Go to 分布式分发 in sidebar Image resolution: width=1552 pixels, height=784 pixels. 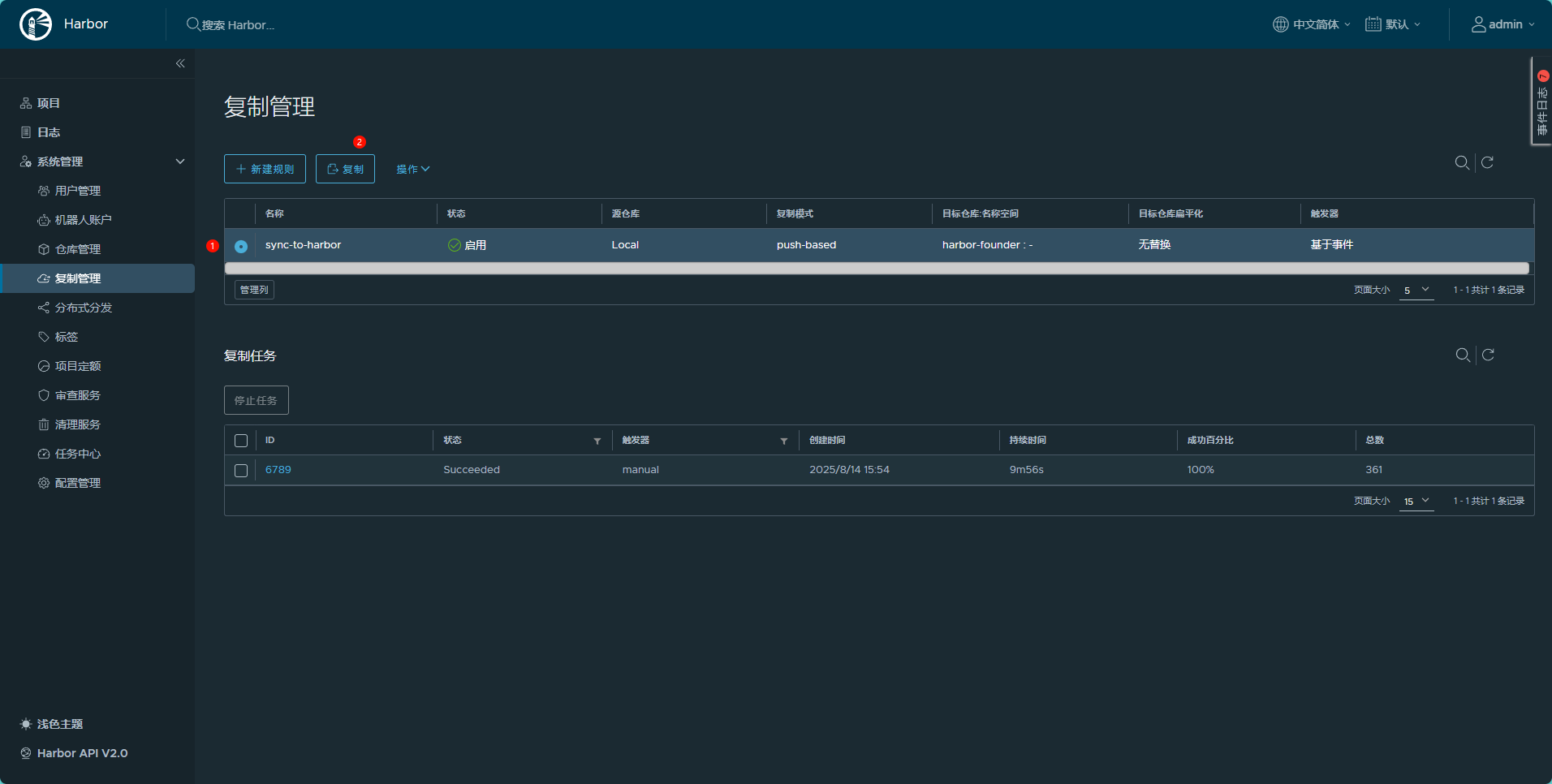(84, 308)
